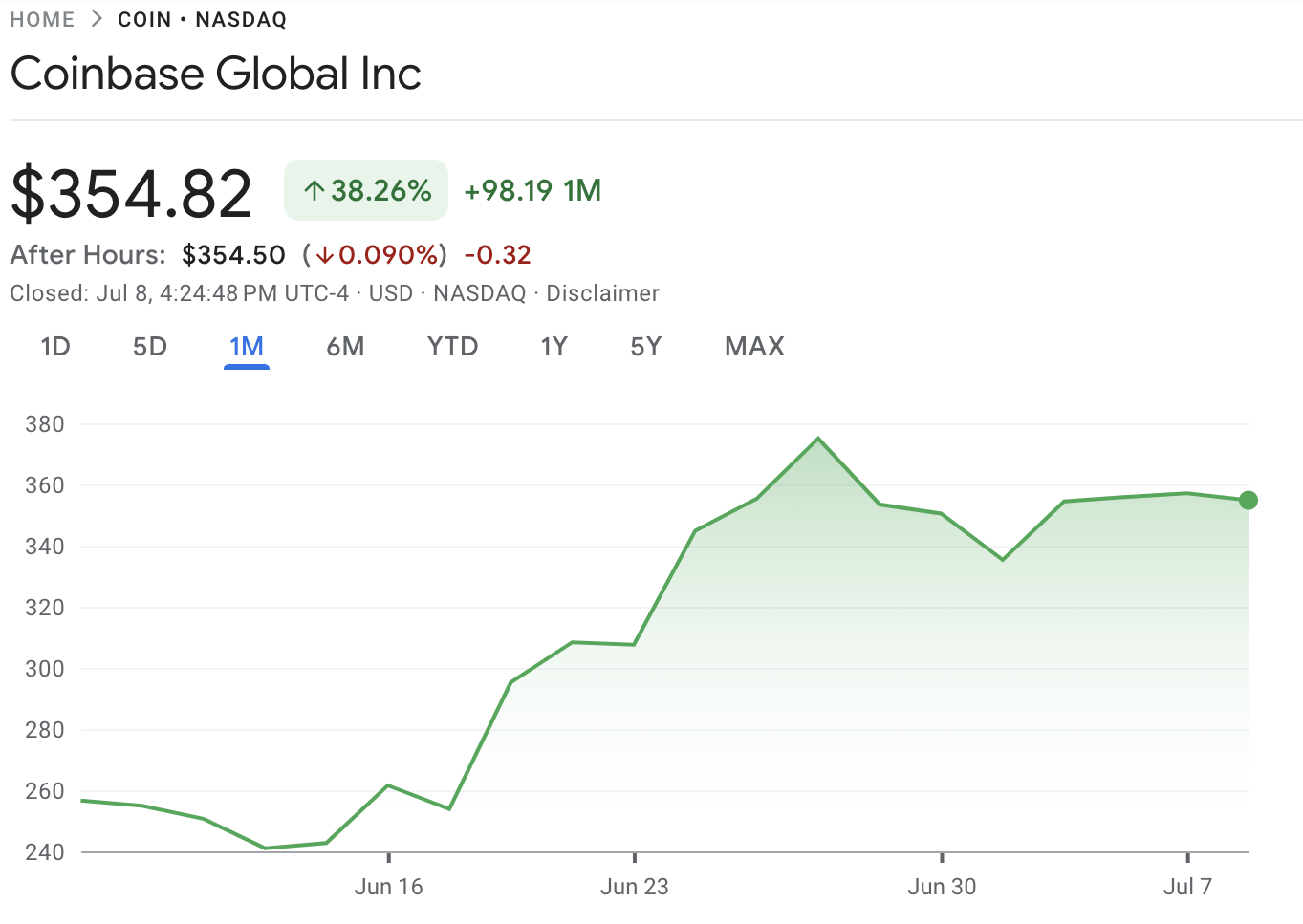Switch to the 5D time range
The width and height of the screenshot is (1303, 924).
coord(149,347)
